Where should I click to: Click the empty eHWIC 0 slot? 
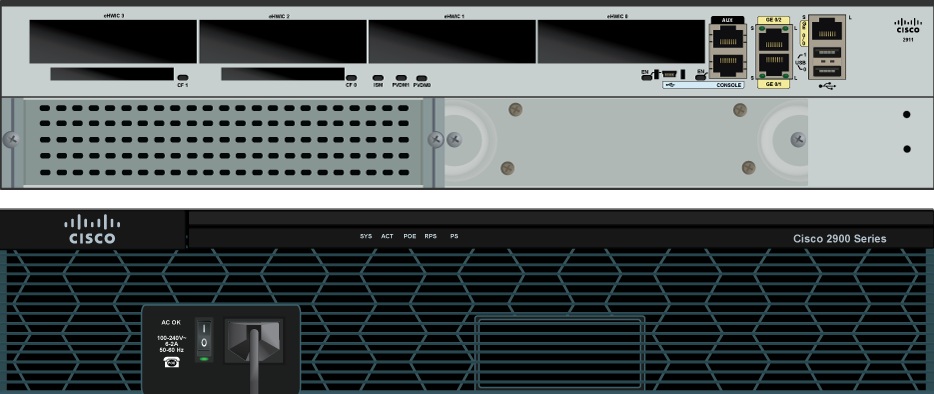pyautogui.click(x=621, y=41)
